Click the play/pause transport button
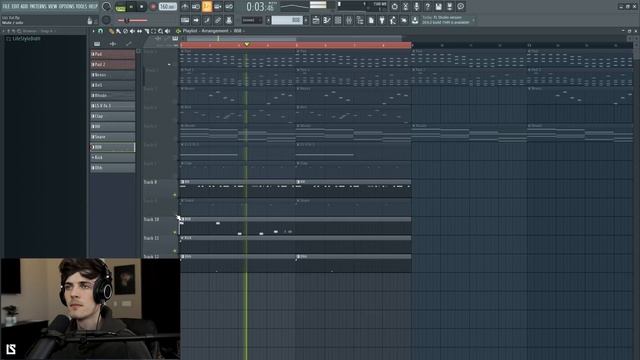 [x=131, y=7]
